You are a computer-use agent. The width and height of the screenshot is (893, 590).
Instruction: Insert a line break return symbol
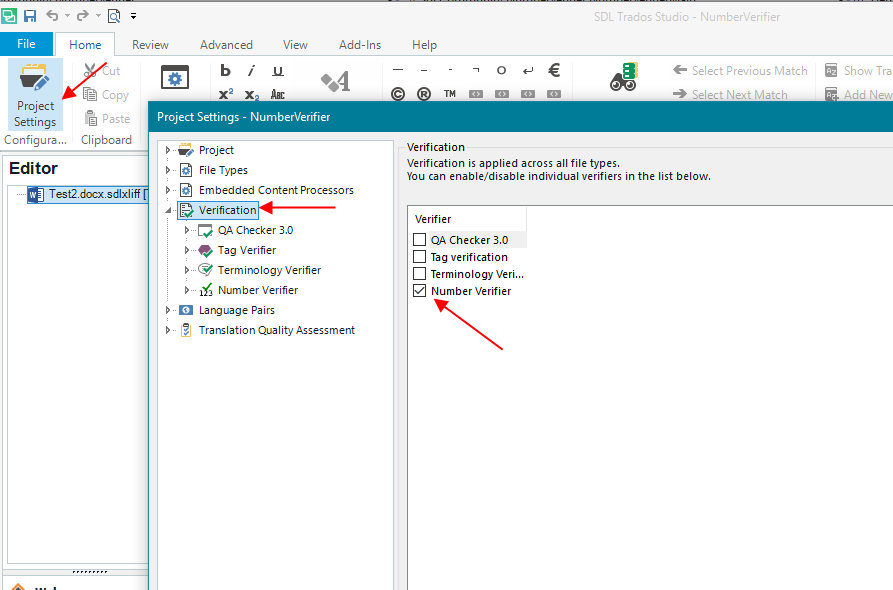(x=528, y=70)
